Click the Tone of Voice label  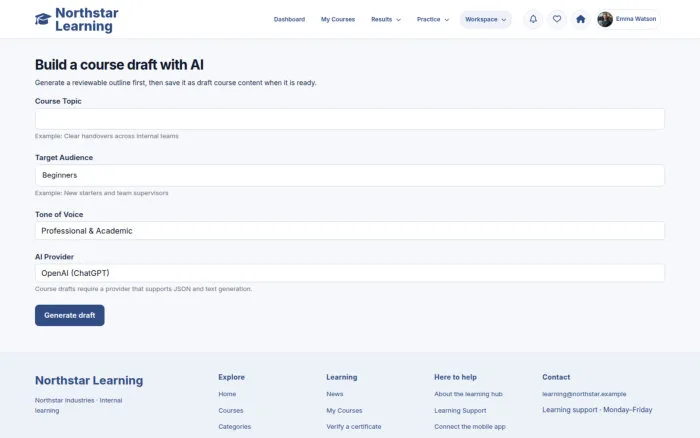click(x=59, y=214)
